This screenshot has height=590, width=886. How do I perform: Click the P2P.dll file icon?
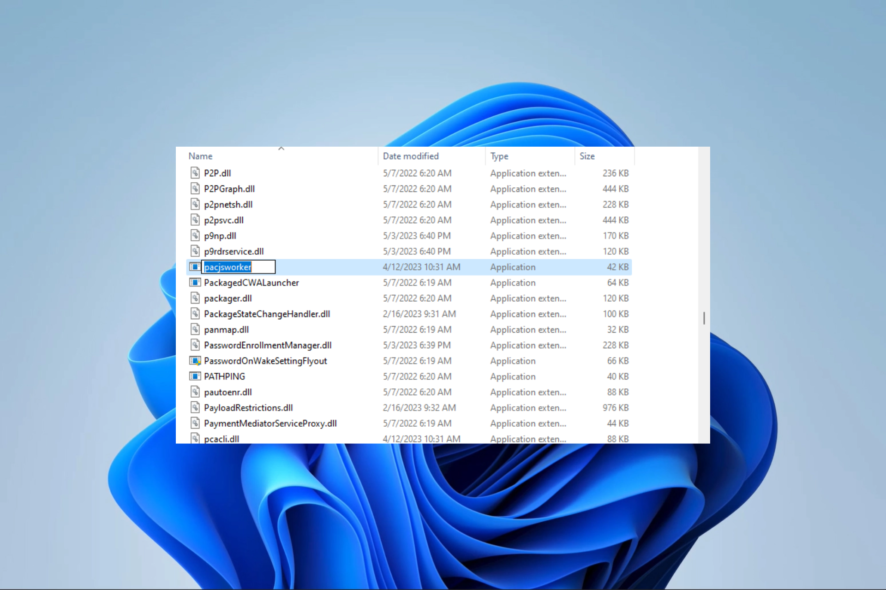pos(195,173)
